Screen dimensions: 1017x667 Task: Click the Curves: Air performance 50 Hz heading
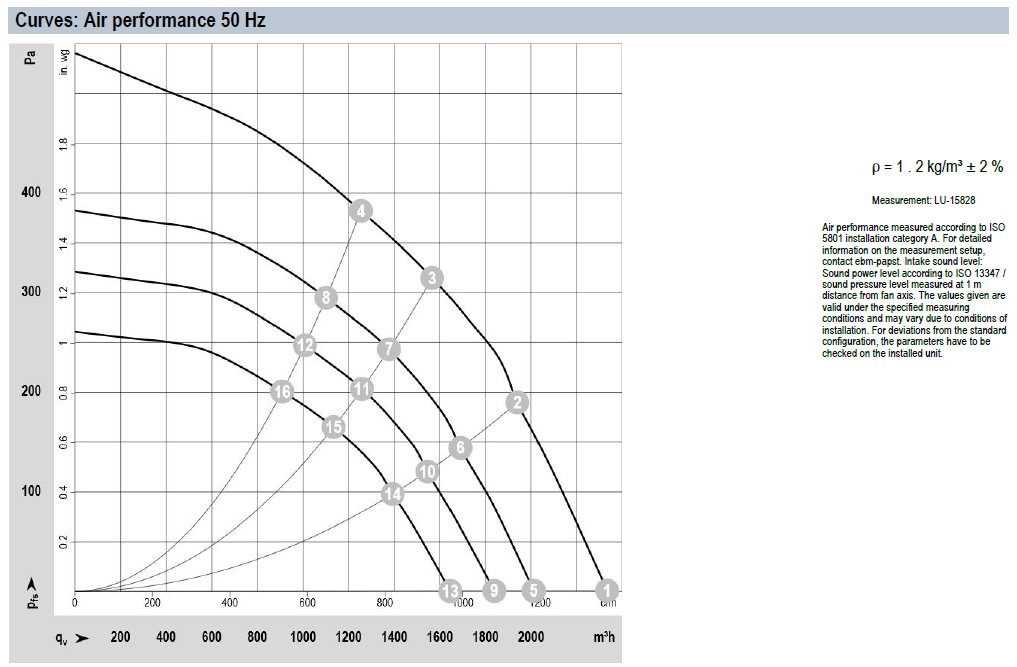(x=140, y=20)
